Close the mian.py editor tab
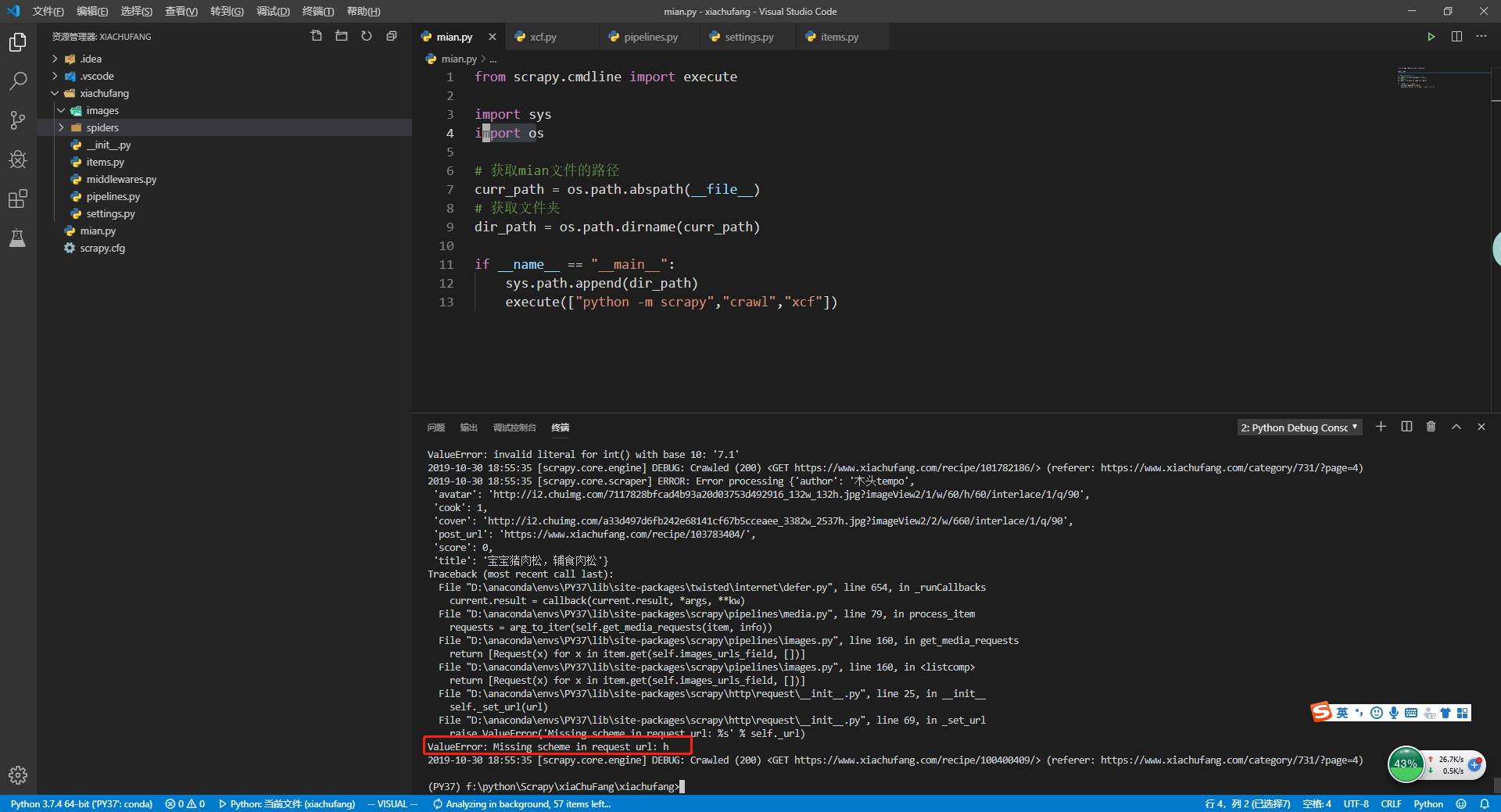This screenshot has height=812, width=1501. point(493,37)
